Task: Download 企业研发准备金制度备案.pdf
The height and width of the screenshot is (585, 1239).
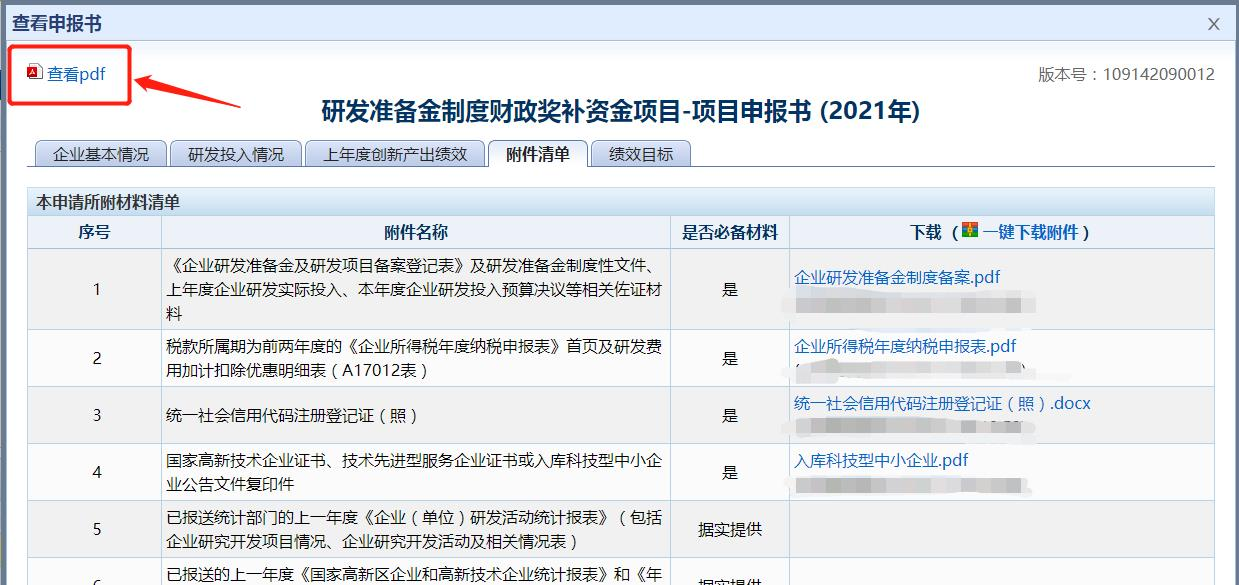Action: click(897, 277)
